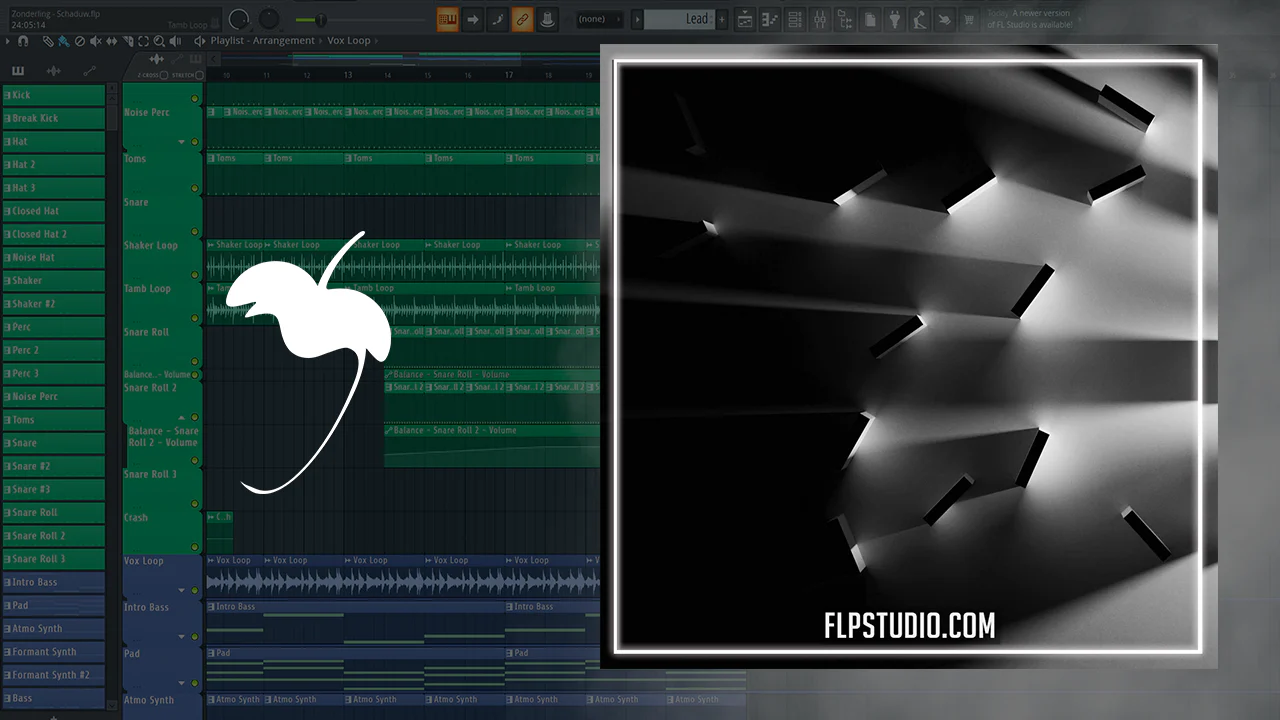
Task: Collapse the Noise Perc track group arrow
Action: [x=181, y=142]
